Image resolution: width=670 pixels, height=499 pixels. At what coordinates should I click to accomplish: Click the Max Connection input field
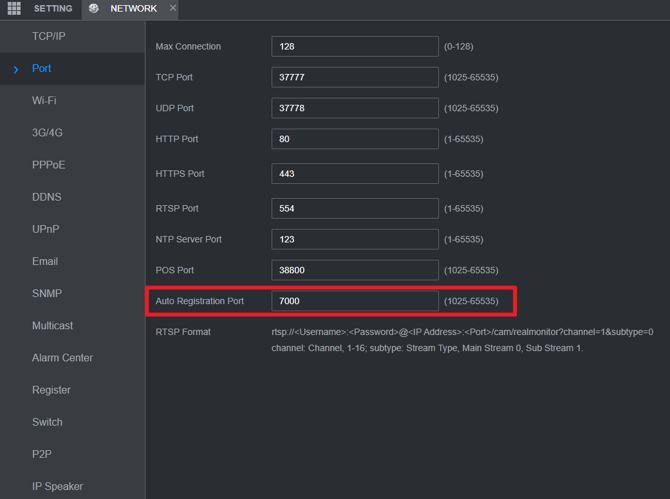354,47
